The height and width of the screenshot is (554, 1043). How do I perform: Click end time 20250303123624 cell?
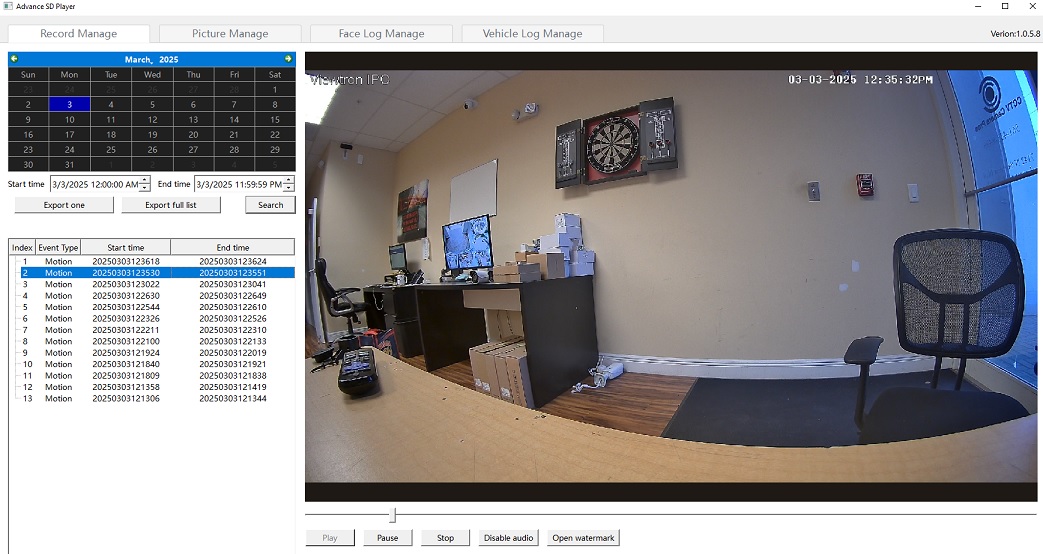click(x=233, y=261)
